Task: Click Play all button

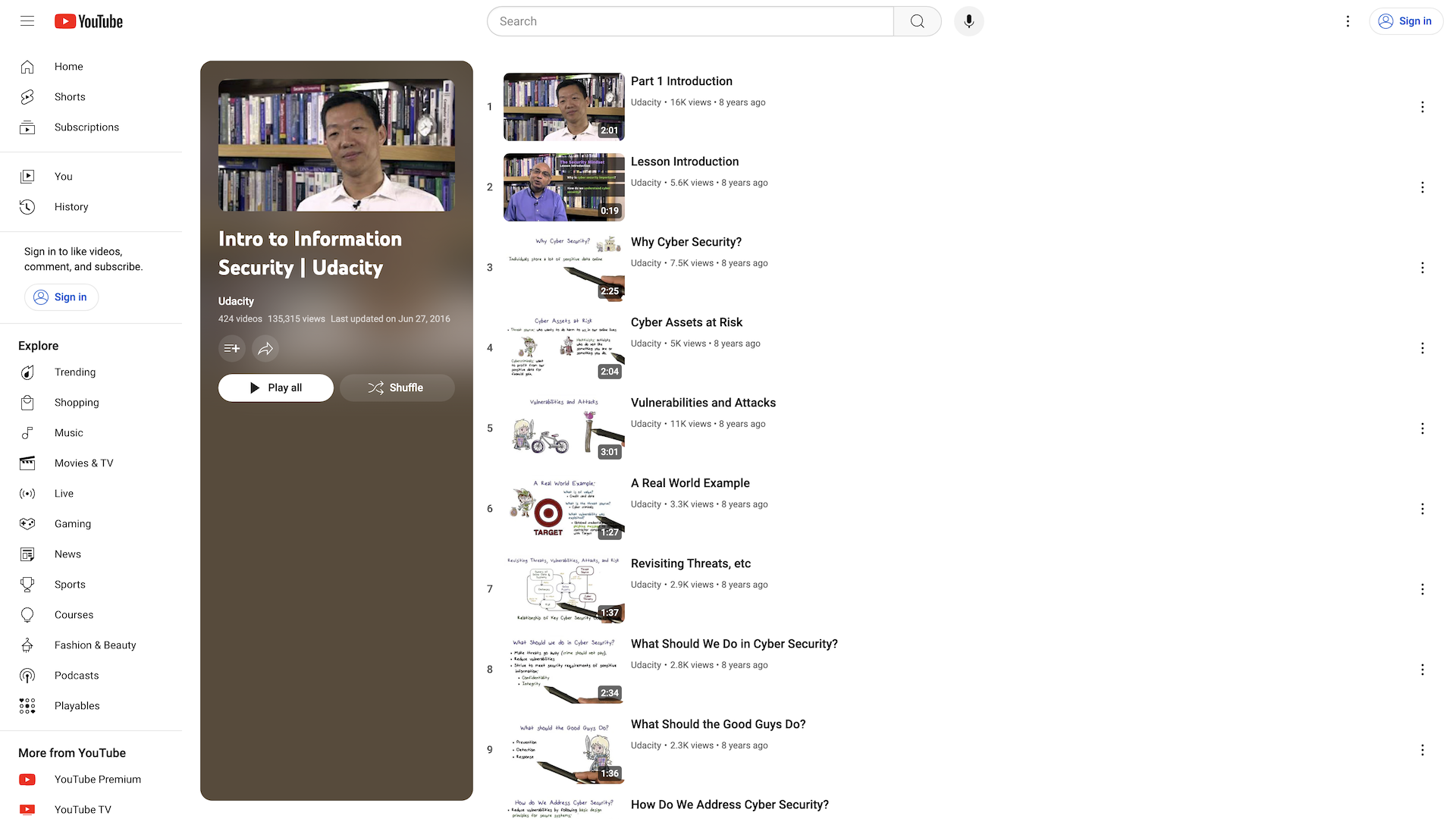Action: click(276, 388)
